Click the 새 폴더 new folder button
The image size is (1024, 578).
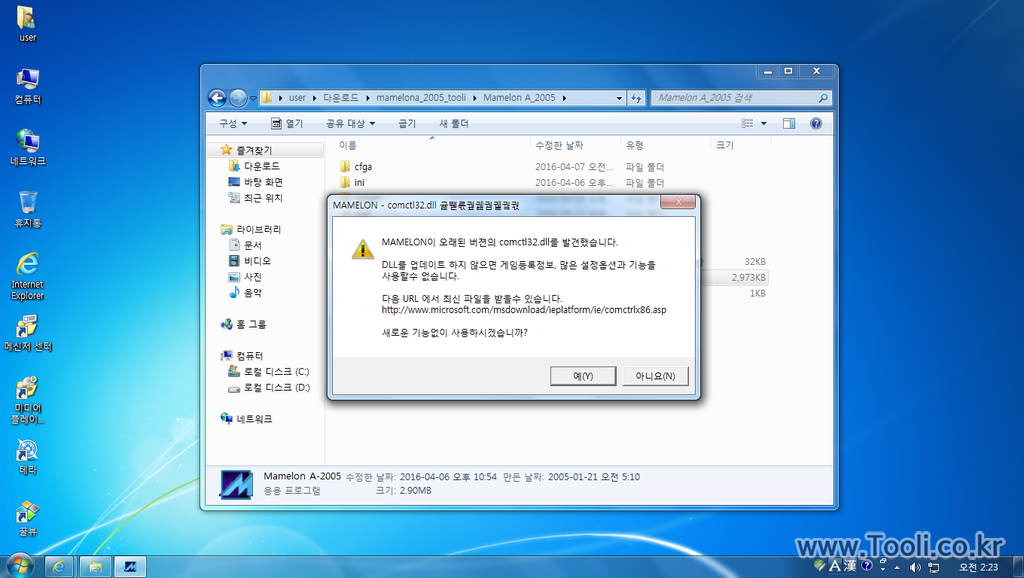click(x=453, y=123)
